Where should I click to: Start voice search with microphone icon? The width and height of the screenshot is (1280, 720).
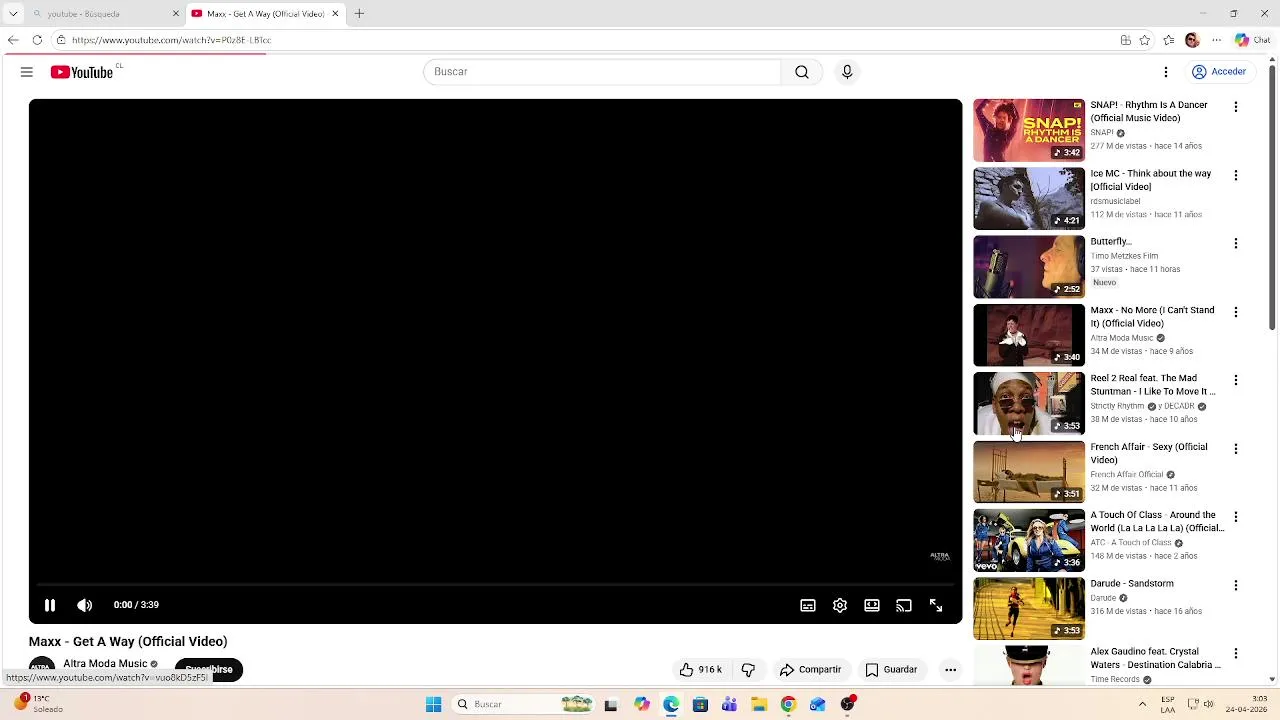[847, 72]
